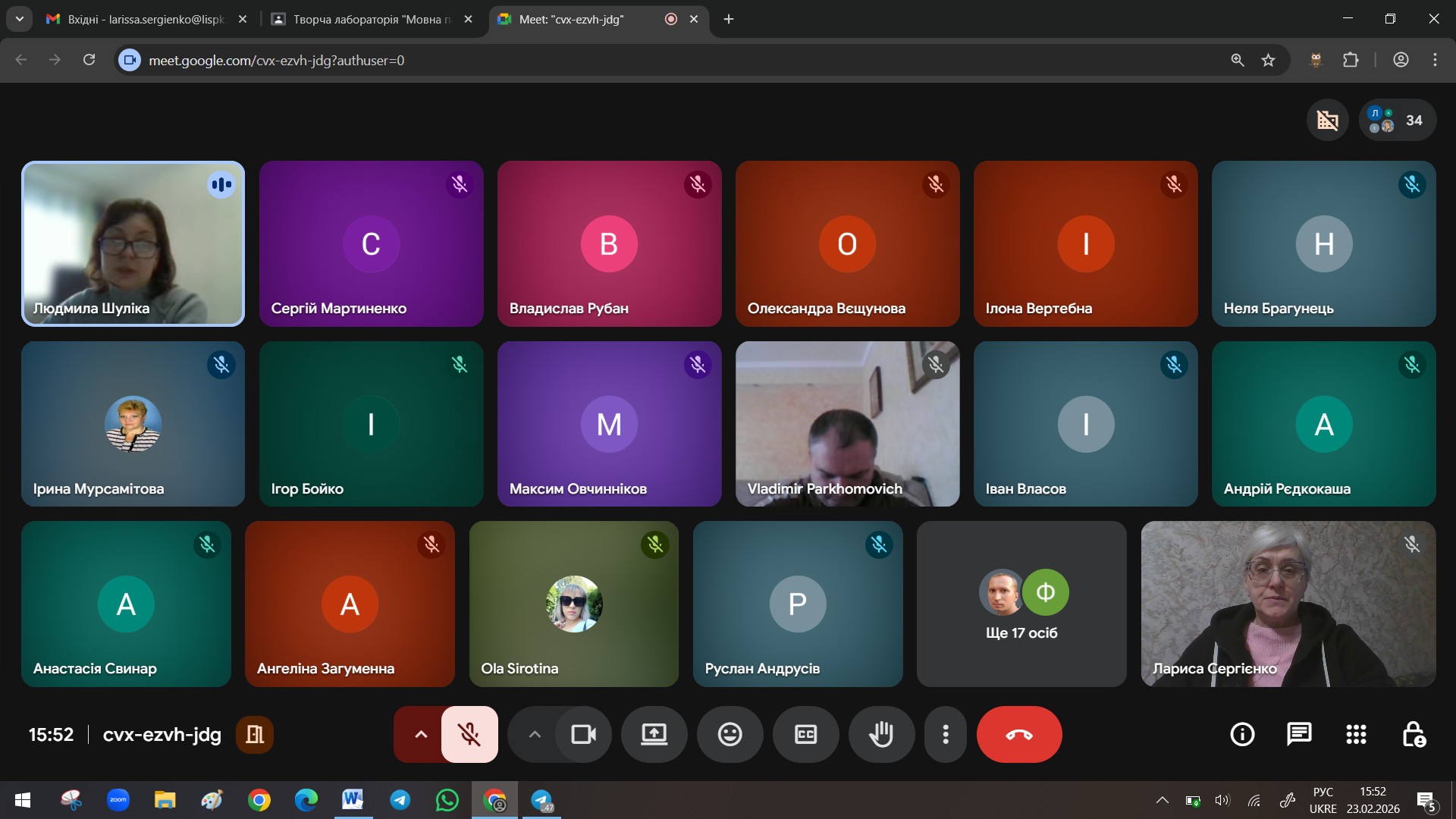Screen dimensions: 1456x819
Task: Switch to the Gmail inbox tab
Action: pyautogui.click(x=144, y=19)
